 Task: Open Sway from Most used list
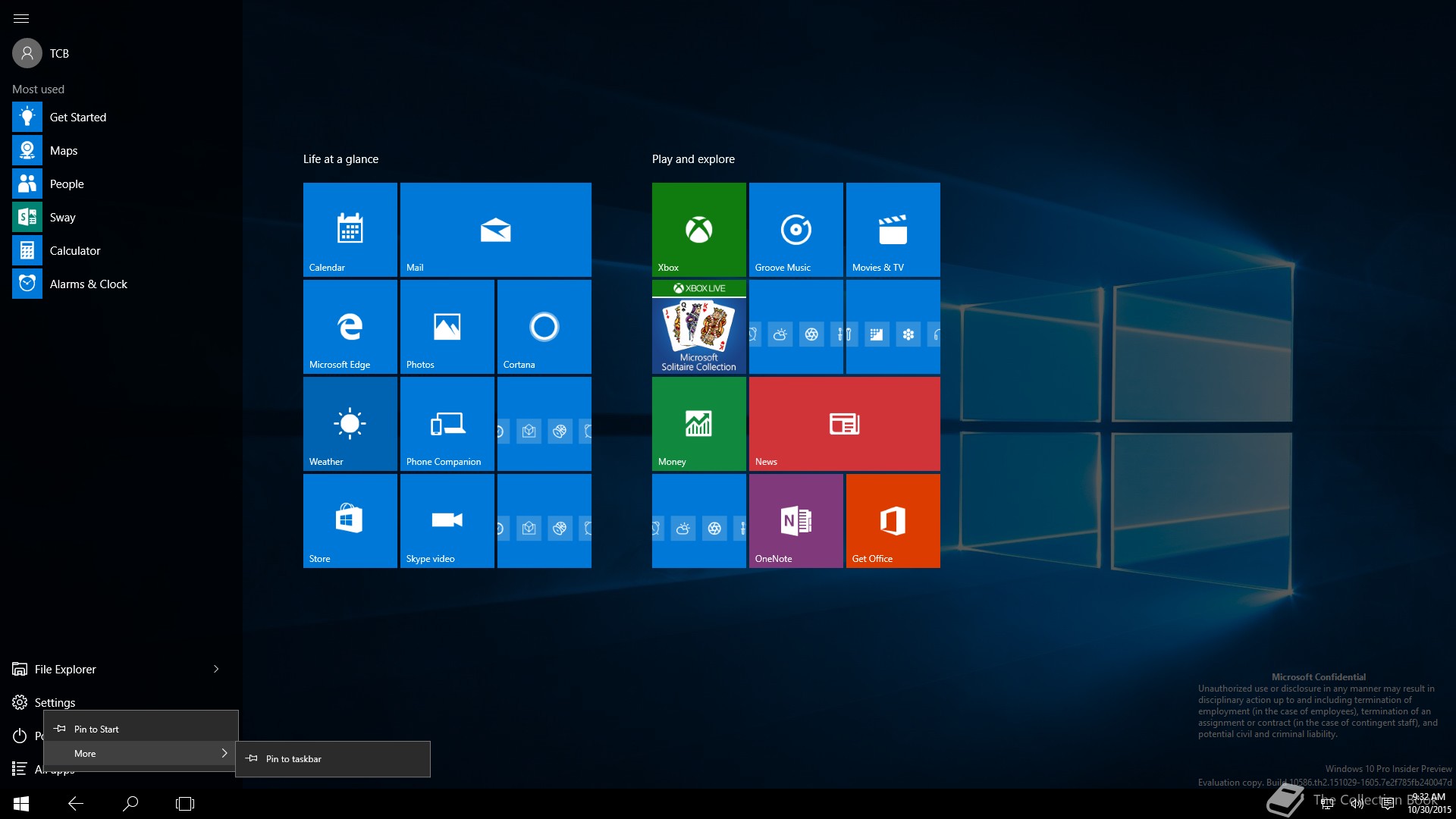121,217
